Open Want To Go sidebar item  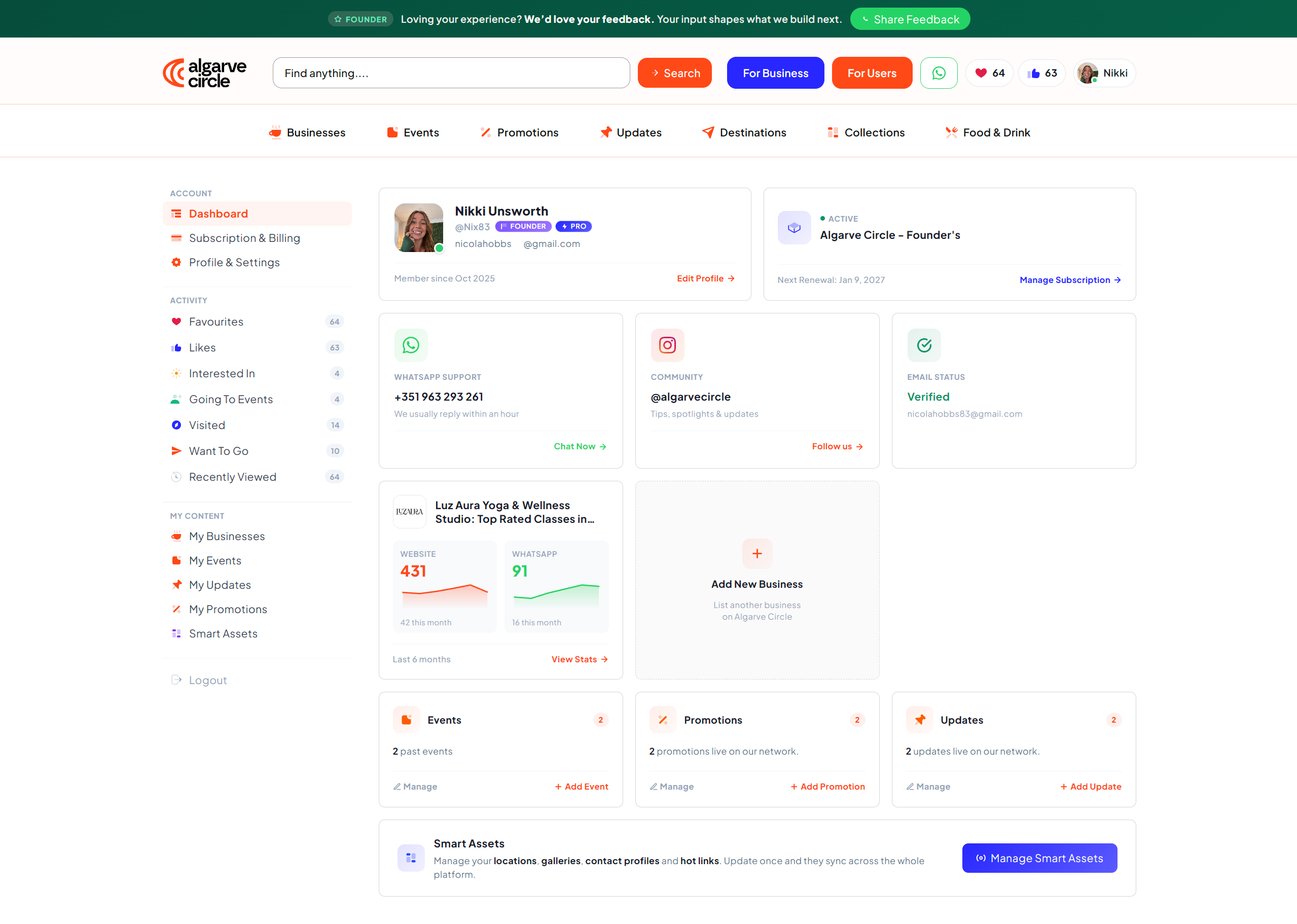click(257, 451)
